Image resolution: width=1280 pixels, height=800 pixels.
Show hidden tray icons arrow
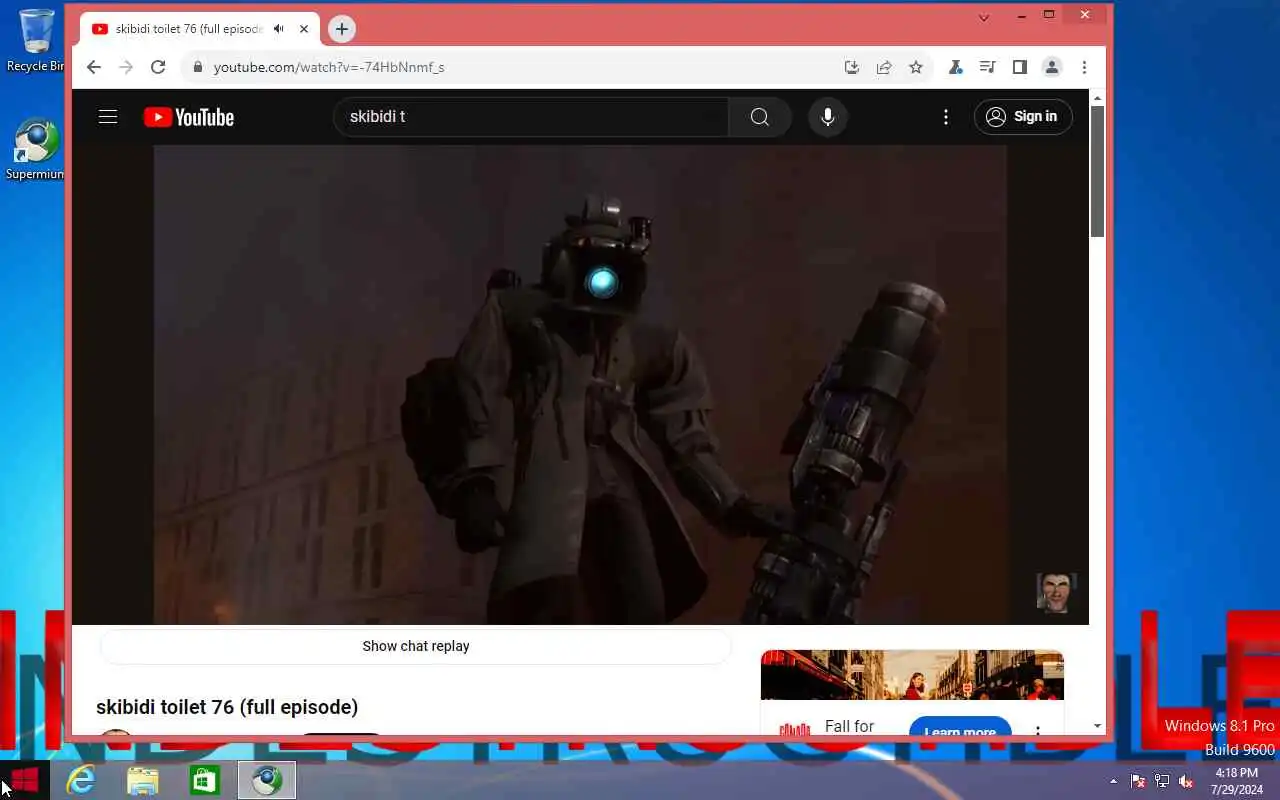click(x=1113, y=781)
